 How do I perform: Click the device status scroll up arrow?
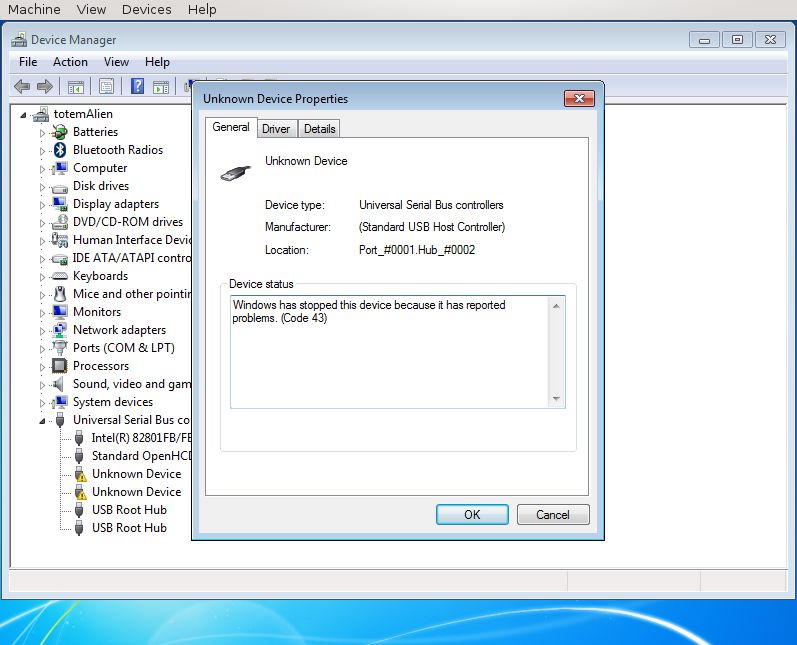pos(556,306)
